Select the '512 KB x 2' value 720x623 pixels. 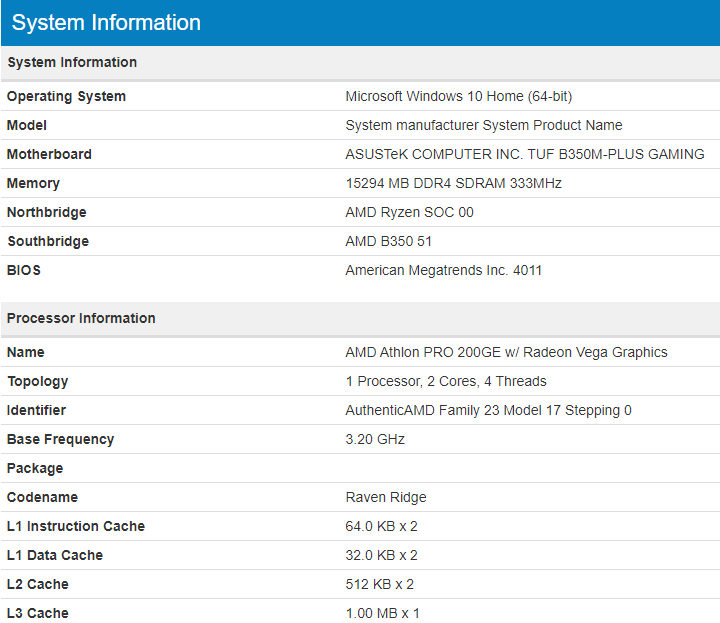[x=380, y=584]
